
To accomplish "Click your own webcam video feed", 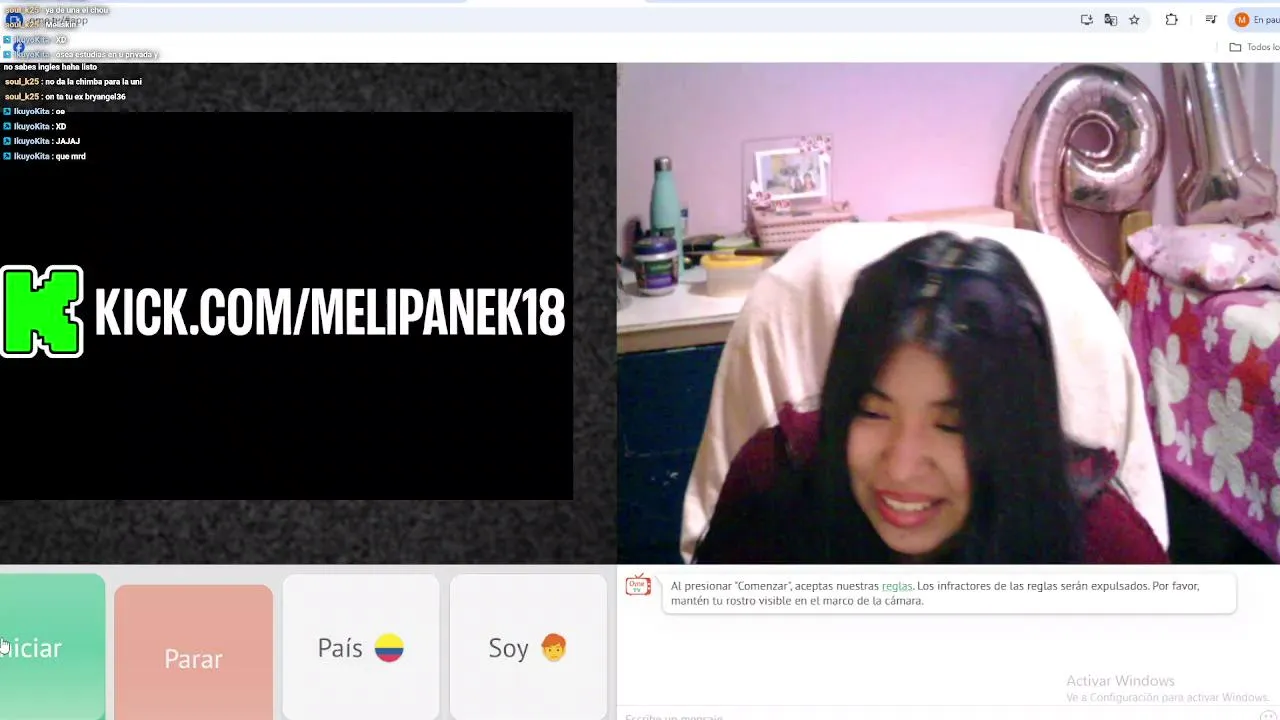I will pyautogui.click(x=948, y=313).
